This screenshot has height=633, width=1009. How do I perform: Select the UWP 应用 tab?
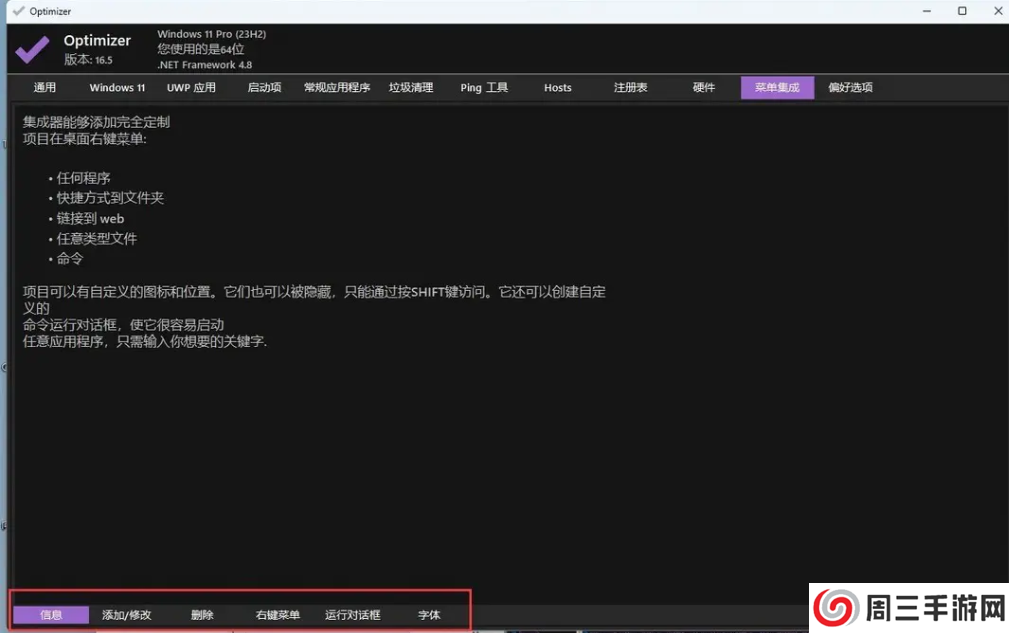pos(191,88)
